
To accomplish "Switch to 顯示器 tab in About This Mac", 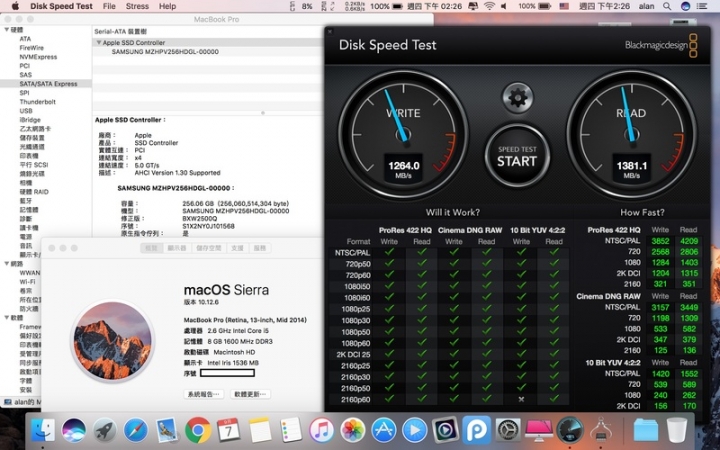I will click(177, 248).
